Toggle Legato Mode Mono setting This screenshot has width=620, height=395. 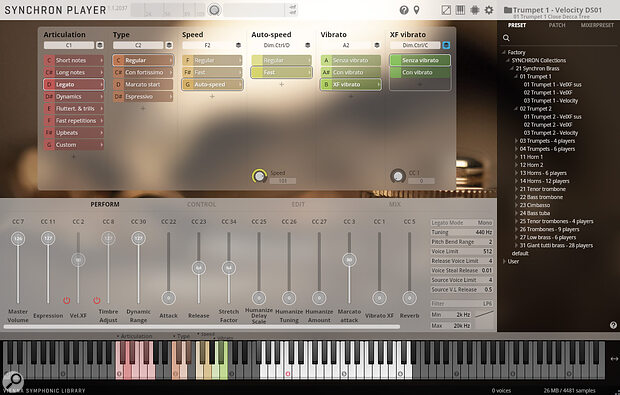(x=461, y=223)
